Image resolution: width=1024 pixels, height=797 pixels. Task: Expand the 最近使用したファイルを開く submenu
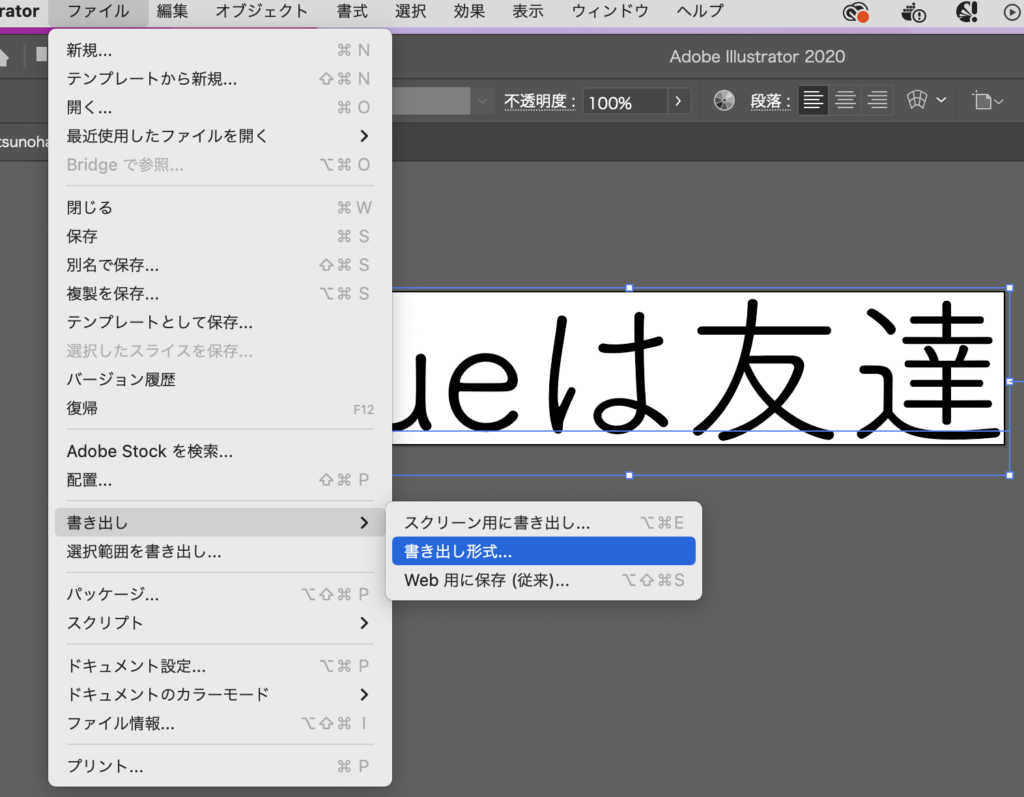pyautogui.click(x=165, y=136)
